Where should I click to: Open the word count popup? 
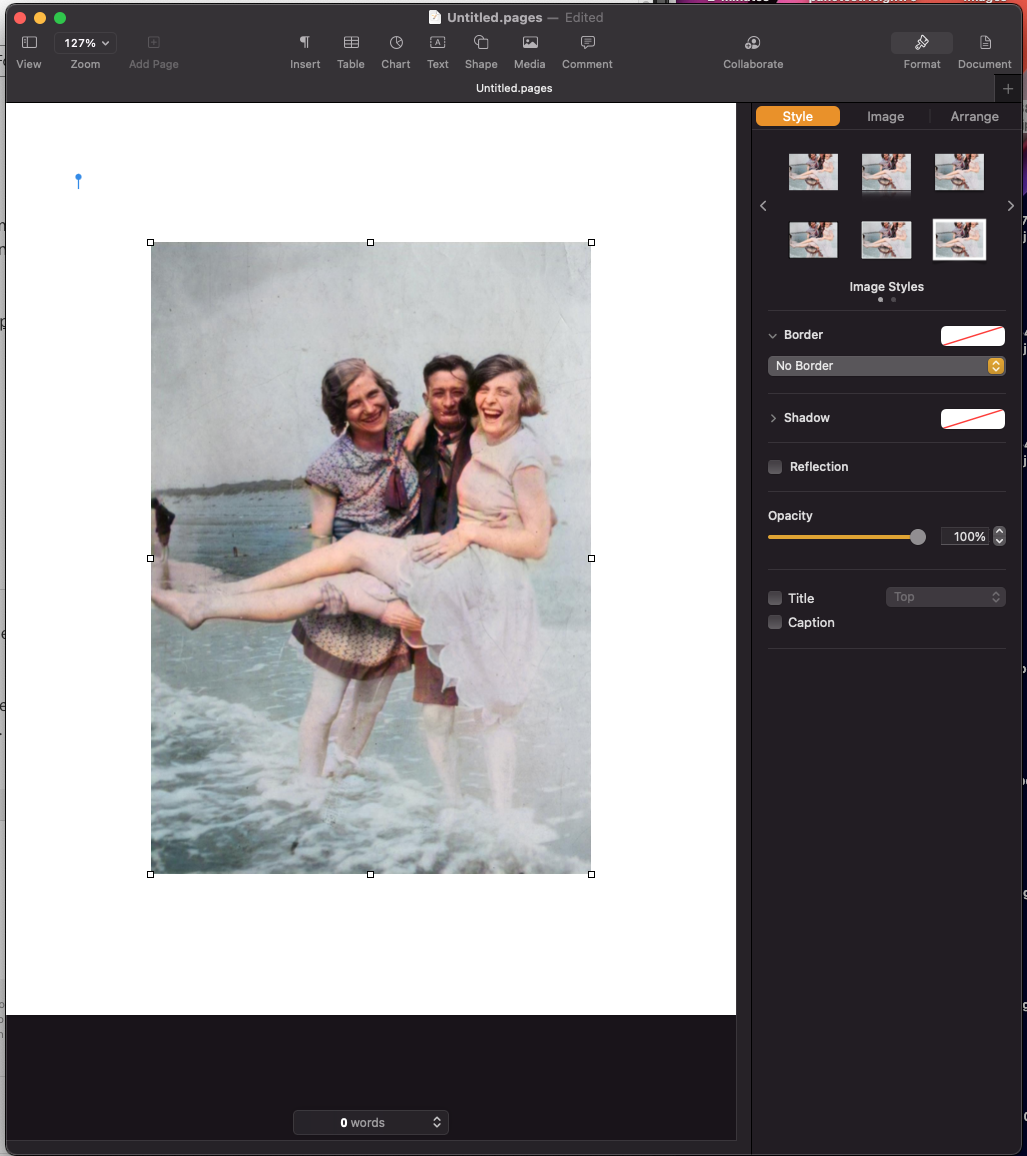tap(371, 1123)
